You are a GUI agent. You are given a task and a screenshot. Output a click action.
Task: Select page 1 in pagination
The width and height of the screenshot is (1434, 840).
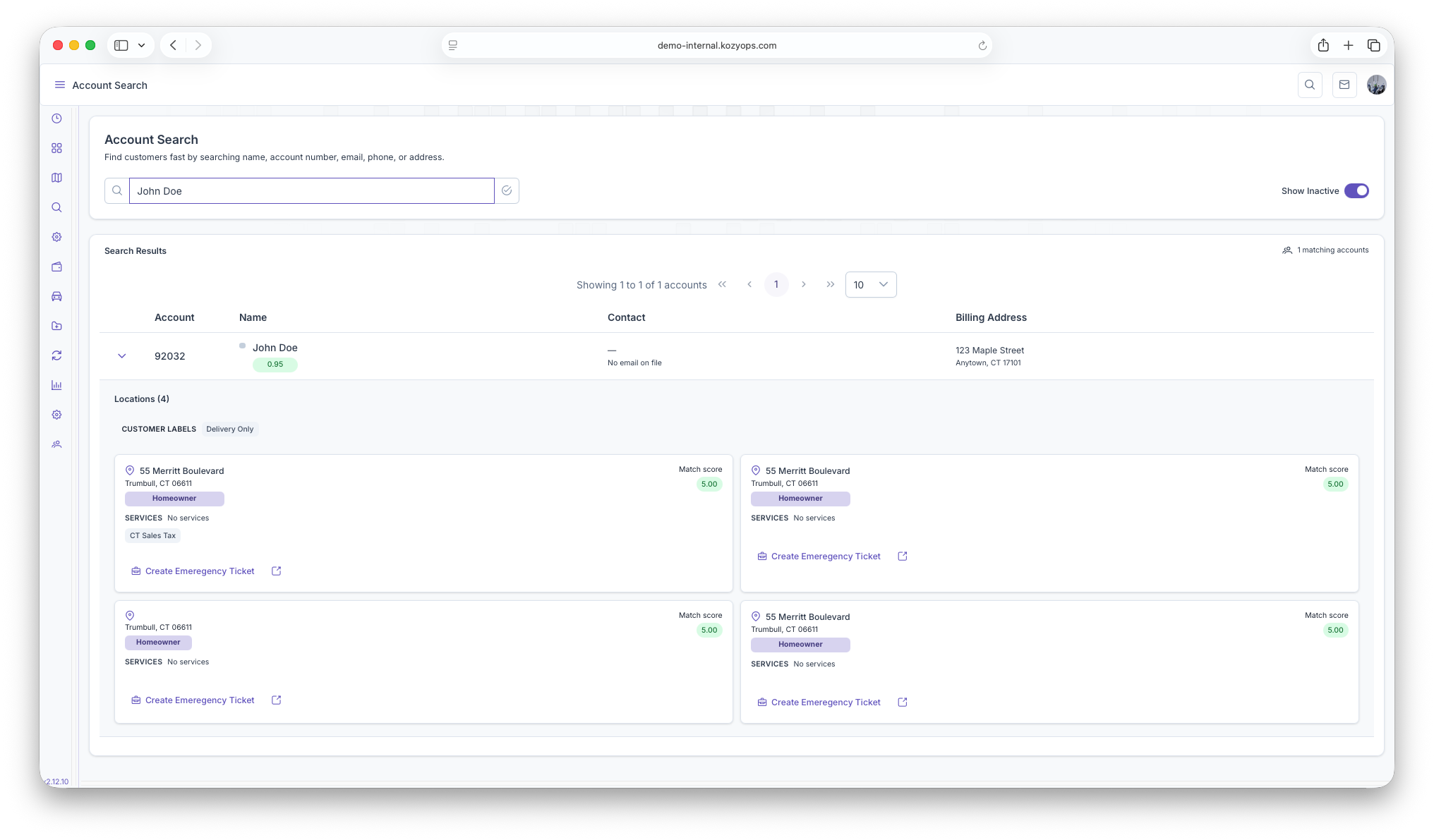click(776, 284)
